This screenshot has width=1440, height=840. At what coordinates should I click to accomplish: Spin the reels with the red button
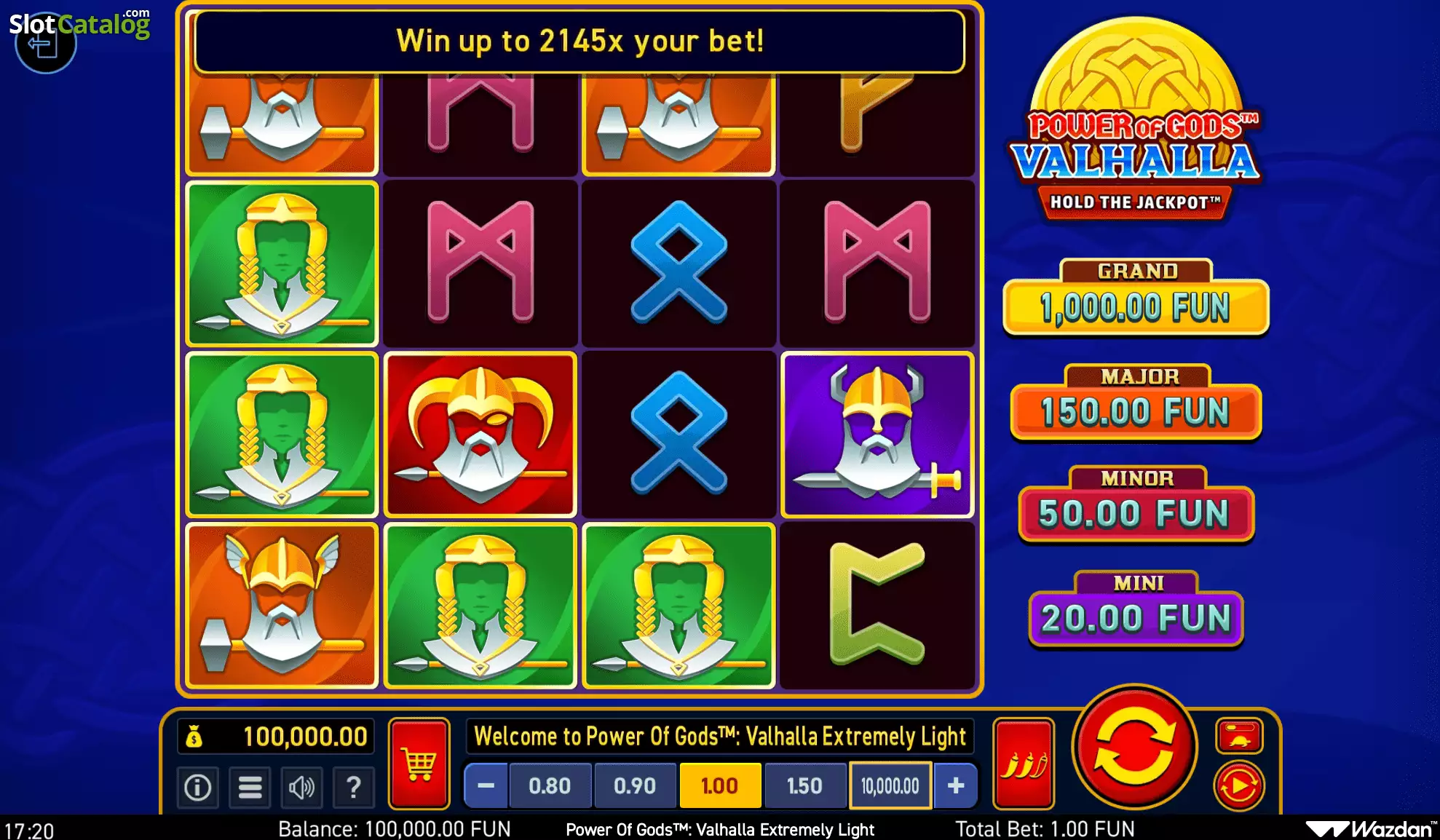[x=1134, y=746]
